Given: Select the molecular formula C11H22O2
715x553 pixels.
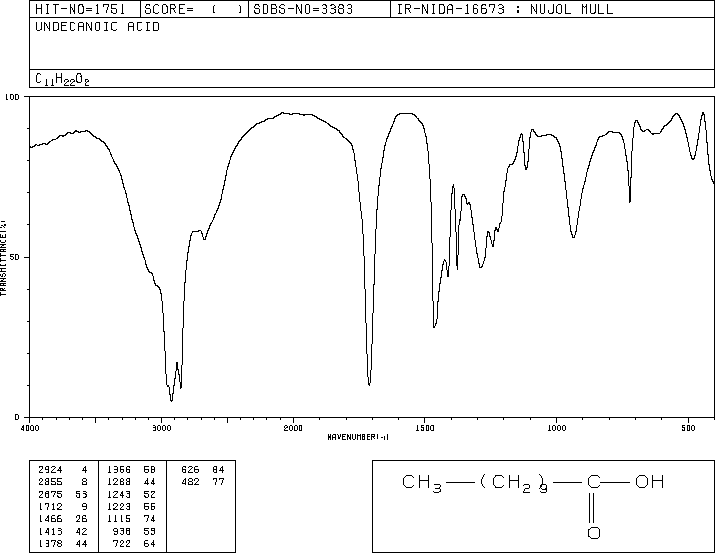Looking at the screenshot, I should pos(62,80).
